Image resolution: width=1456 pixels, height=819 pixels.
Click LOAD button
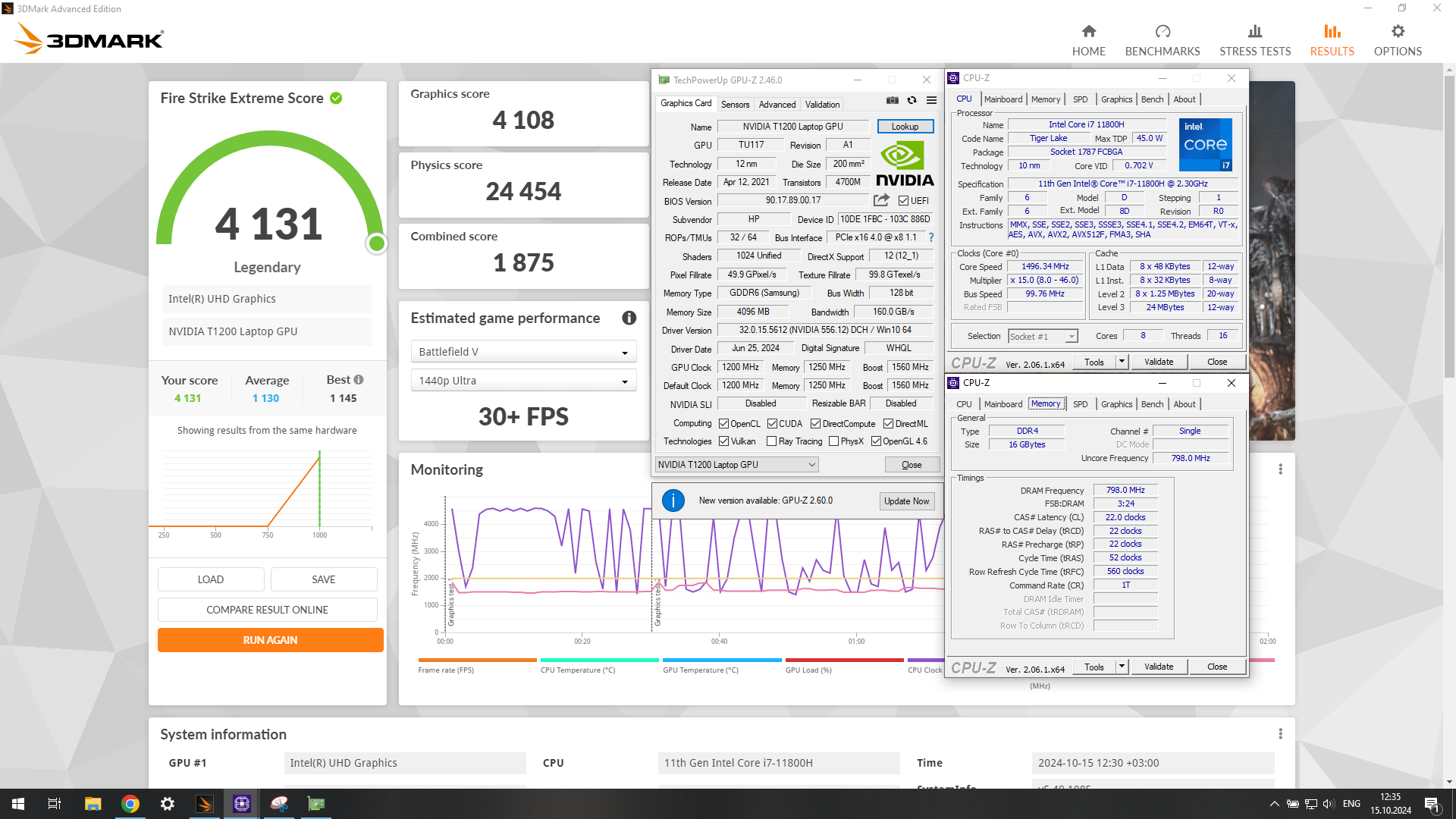[x=211, y=579]
